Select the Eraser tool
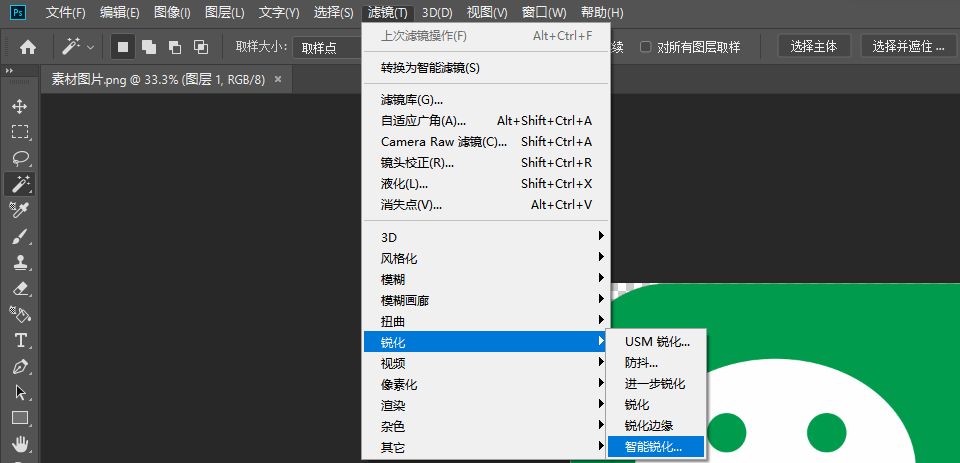 tap(20, 288)
